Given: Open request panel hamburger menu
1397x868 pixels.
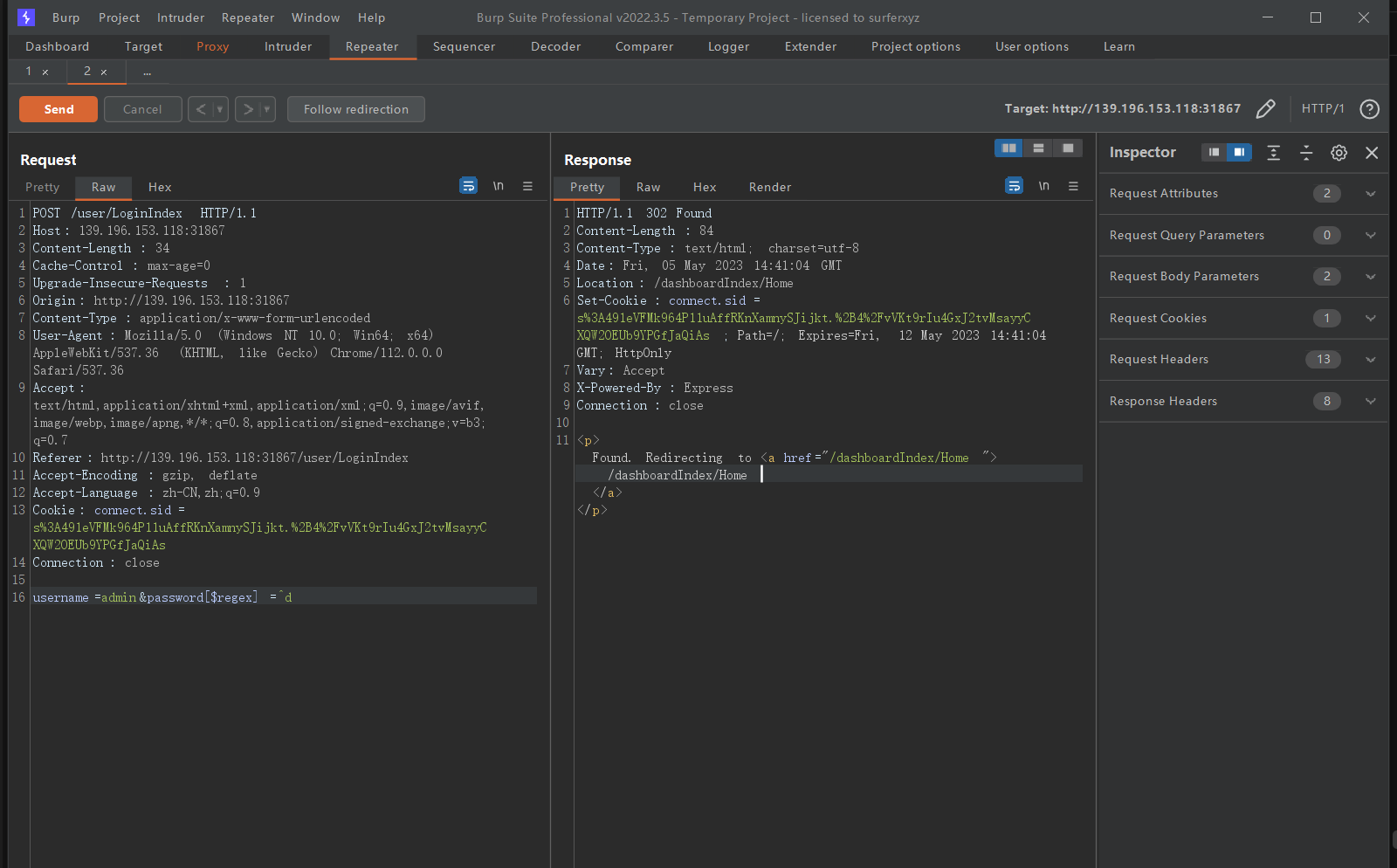Looking at the screenshot, I should coord(527,186).
